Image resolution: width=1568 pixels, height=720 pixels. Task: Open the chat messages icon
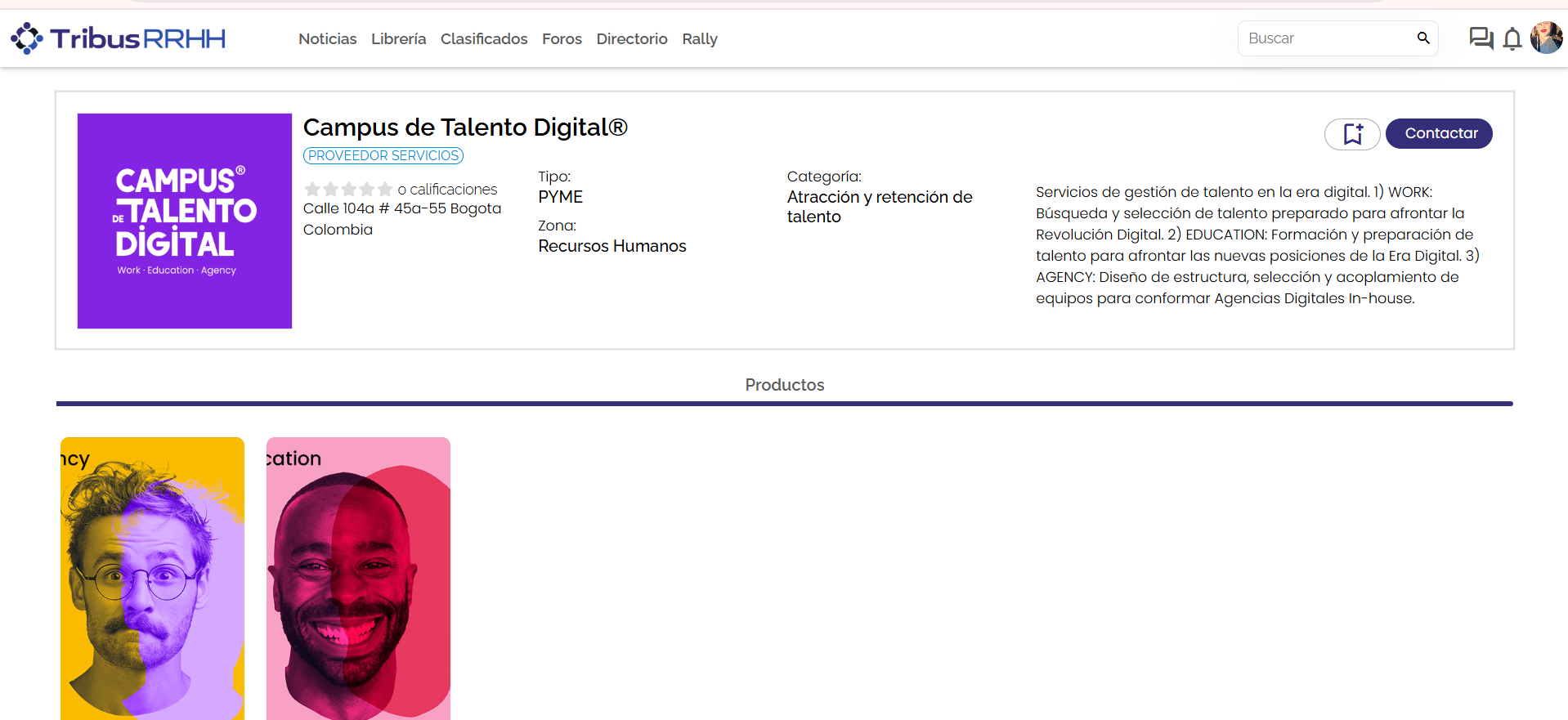tap(1481, 38)
